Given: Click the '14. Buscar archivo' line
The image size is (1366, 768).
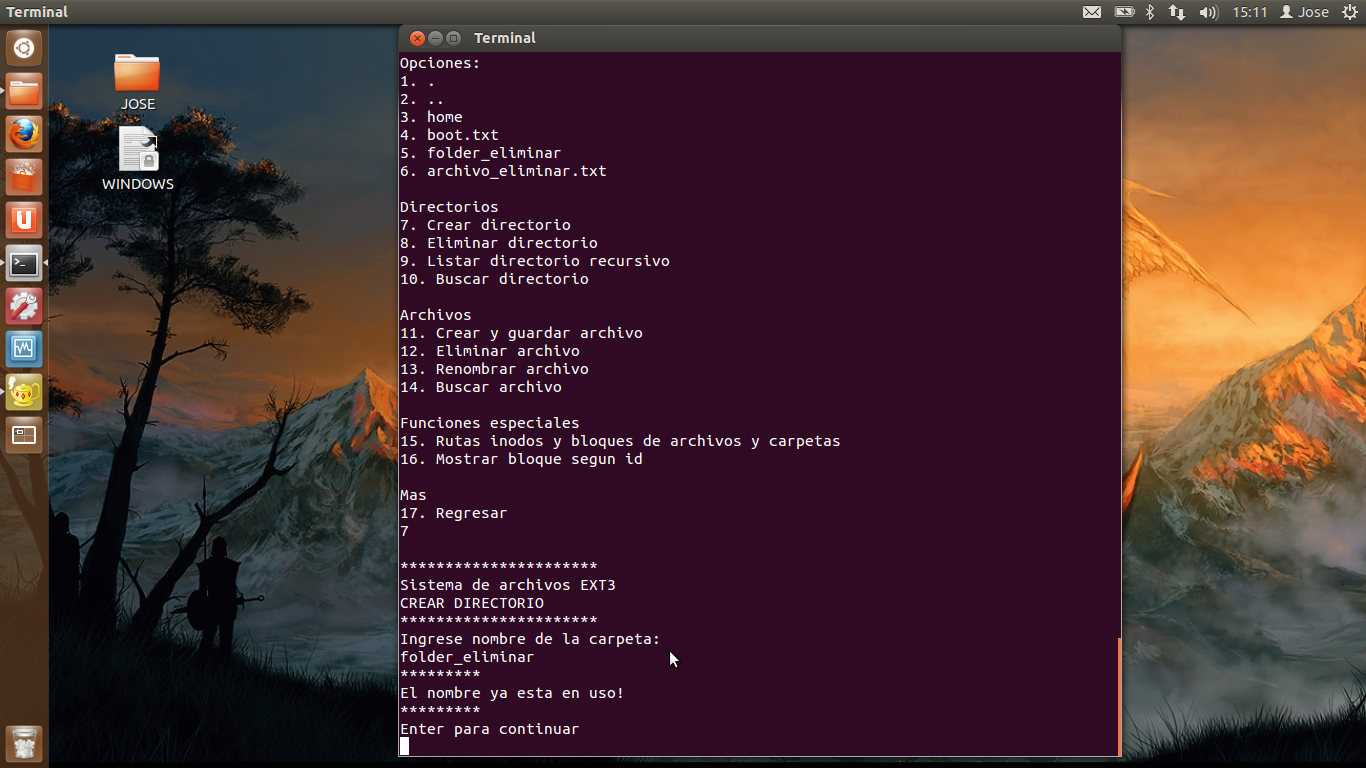Looking at the screenshot, I should pos(481,387).
